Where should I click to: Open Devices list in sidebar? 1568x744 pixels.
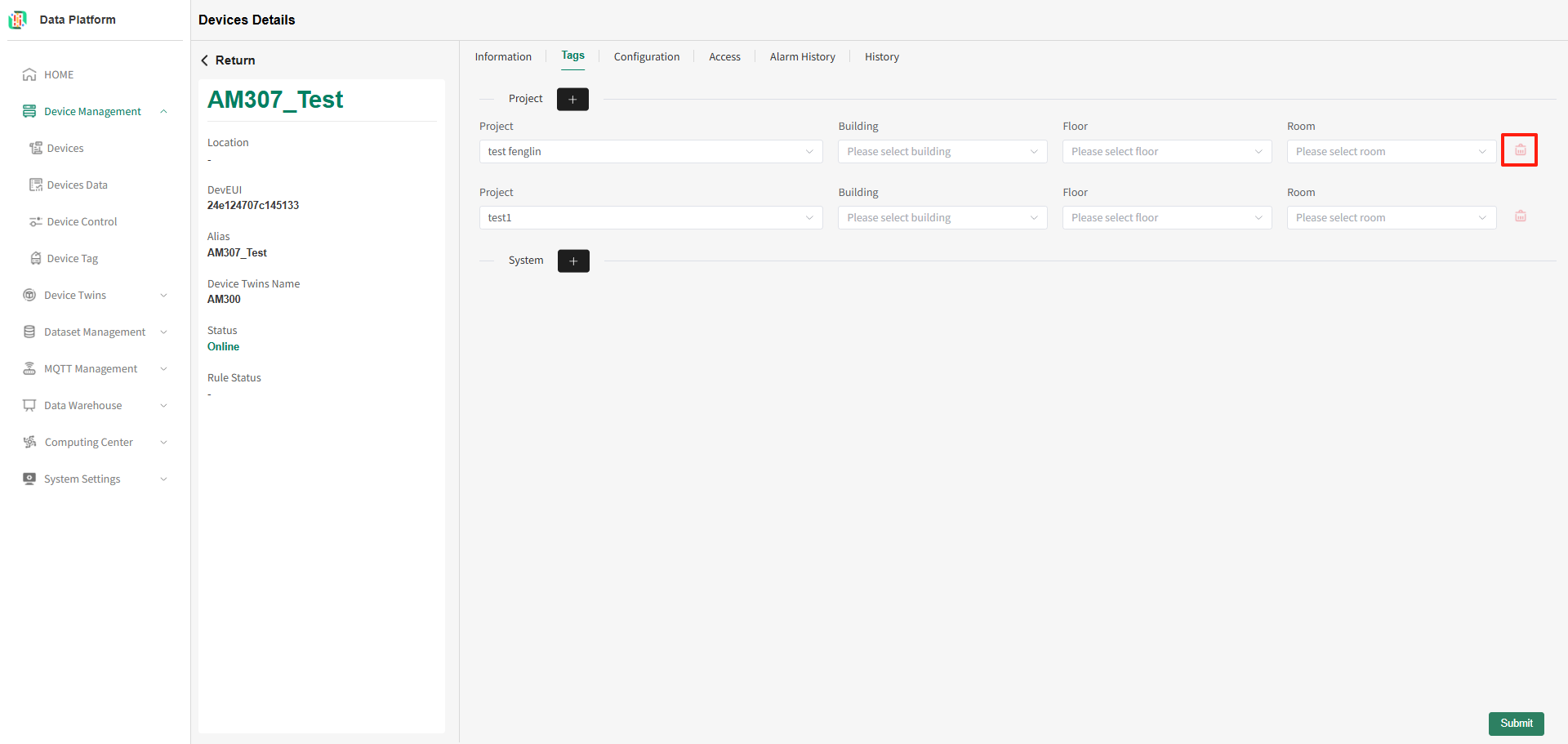click(x=65, y=149)
